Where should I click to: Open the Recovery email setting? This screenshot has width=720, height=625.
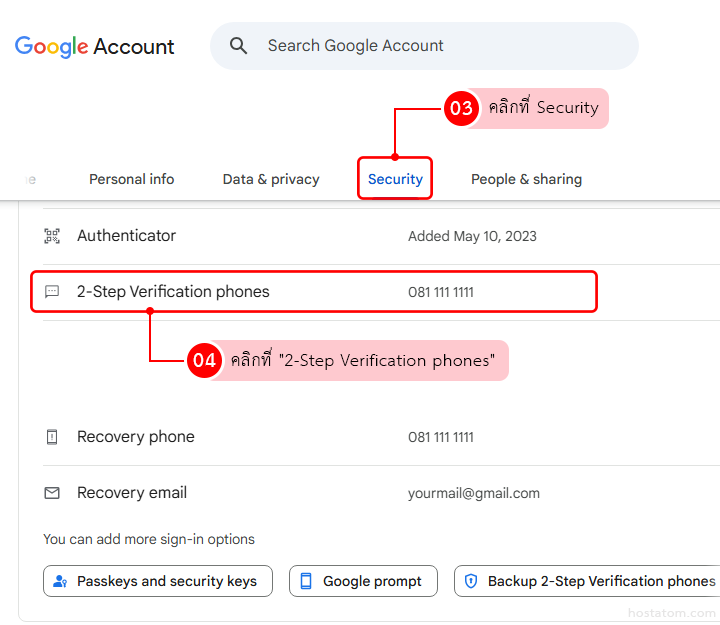[300, 493]
